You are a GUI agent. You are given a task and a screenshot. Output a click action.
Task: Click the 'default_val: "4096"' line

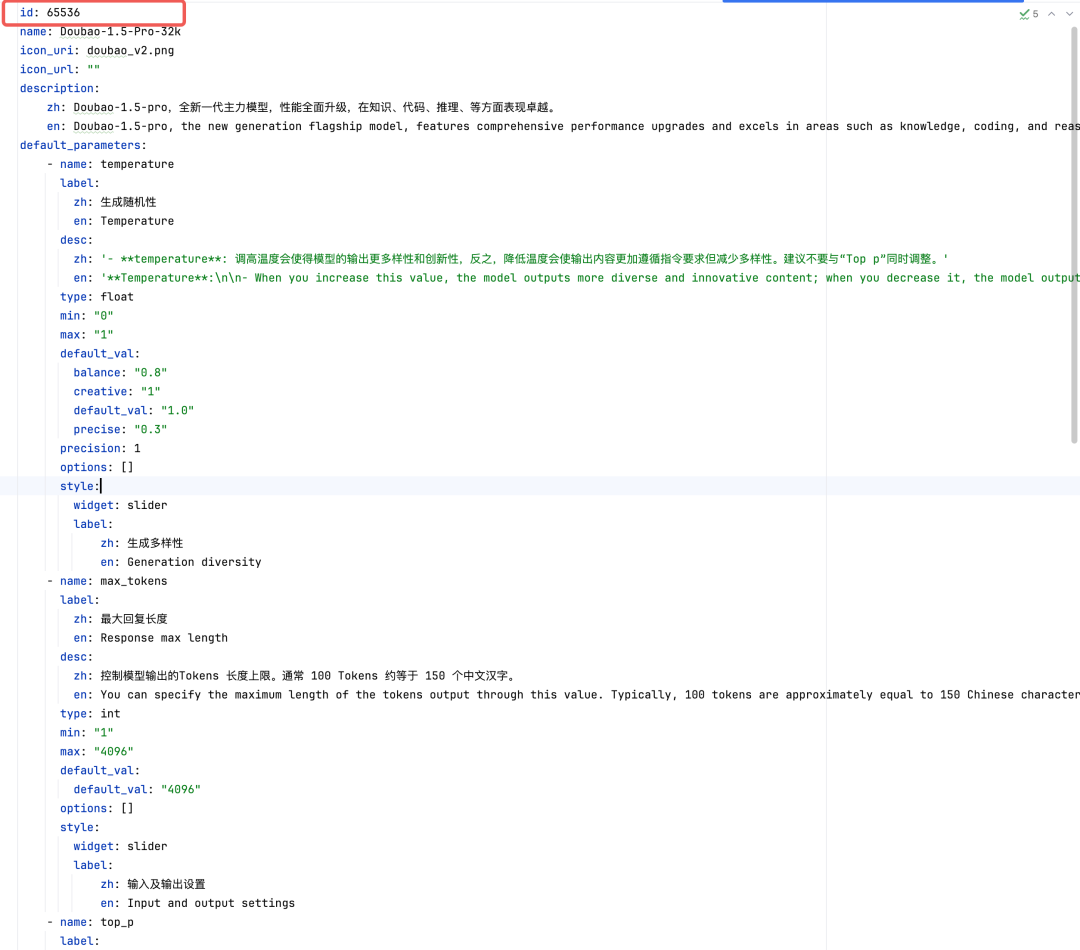(x=137, y=789)
